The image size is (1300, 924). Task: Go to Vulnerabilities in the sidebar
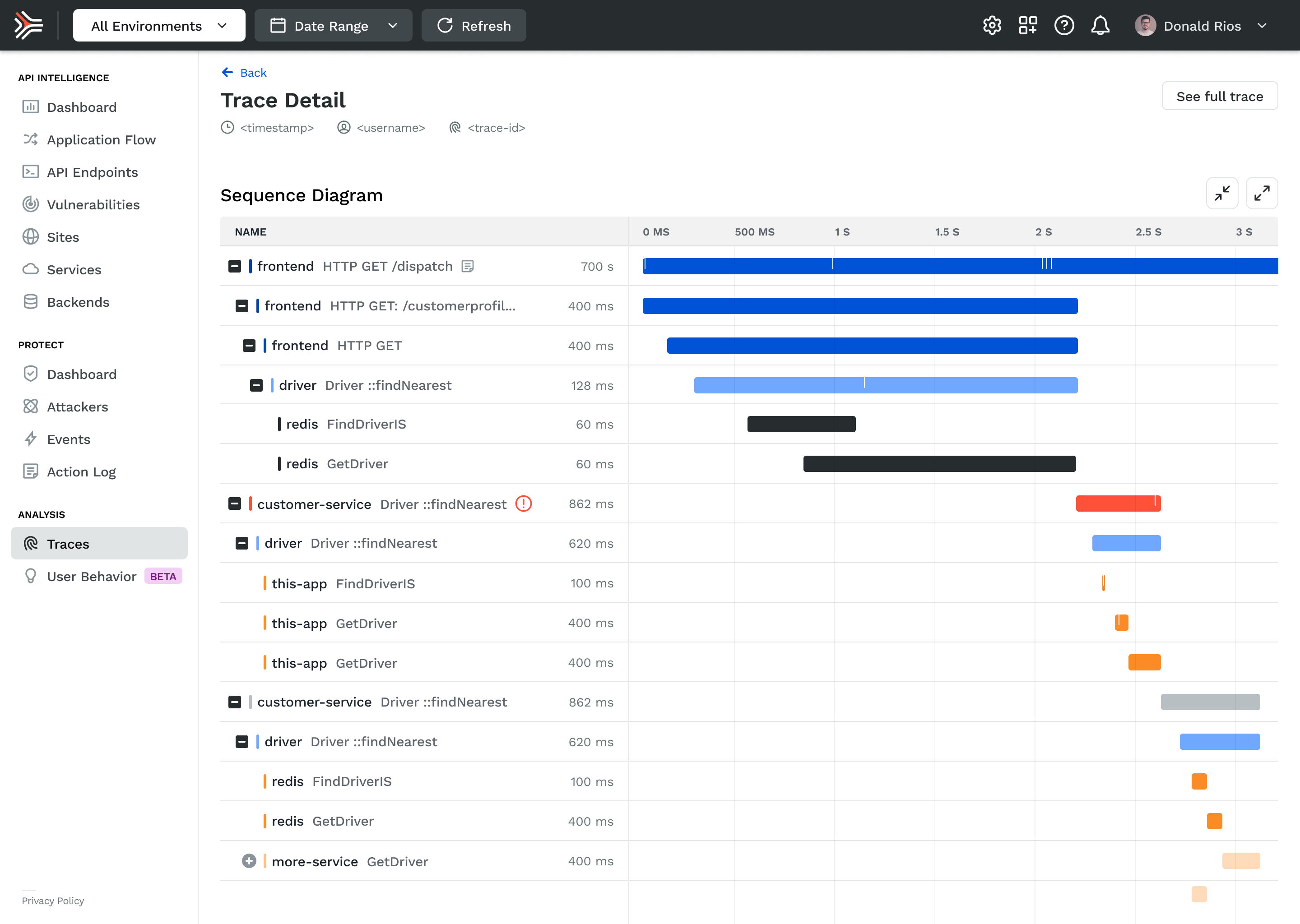[x=93, y=205]
